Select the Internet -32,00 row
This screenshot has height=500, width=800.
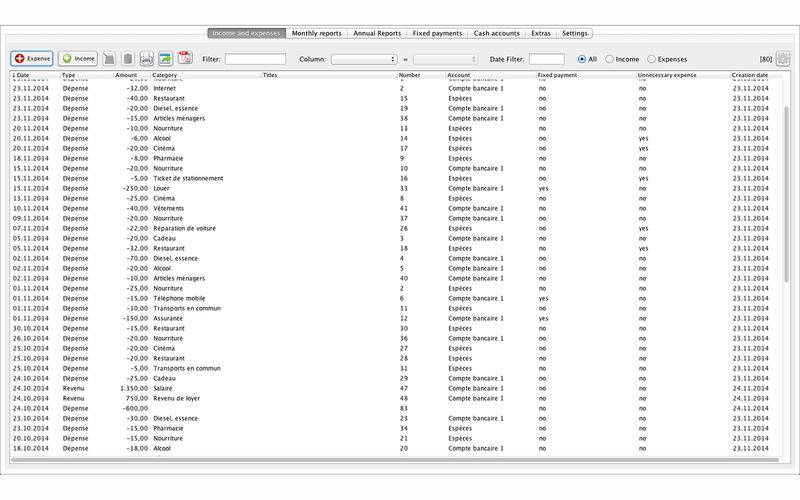(396, 88)
